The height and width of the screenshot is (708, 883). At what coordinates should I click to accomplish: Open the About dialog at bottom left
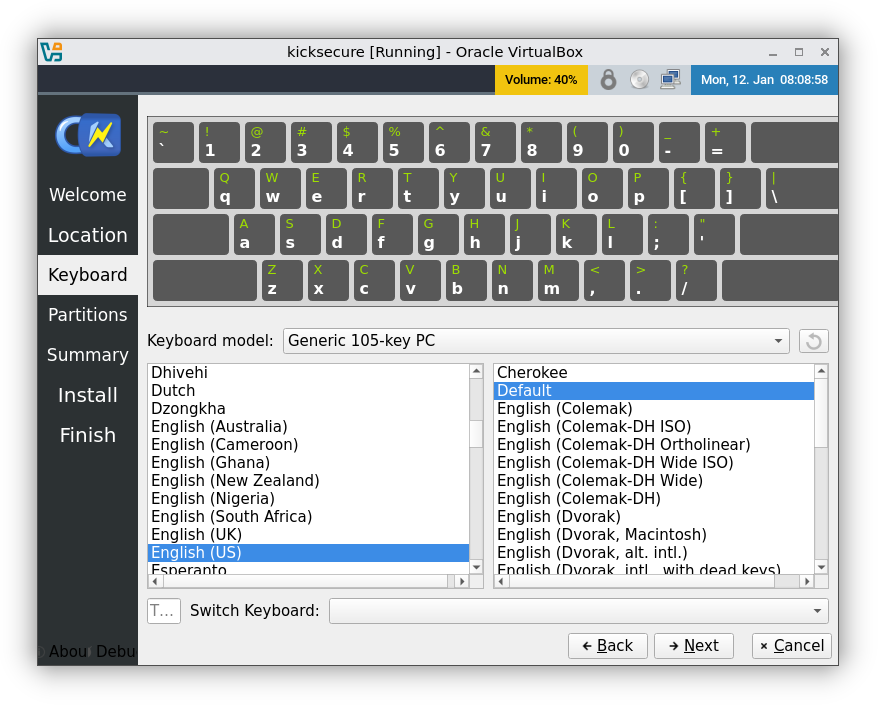click(x=67, y=651)
